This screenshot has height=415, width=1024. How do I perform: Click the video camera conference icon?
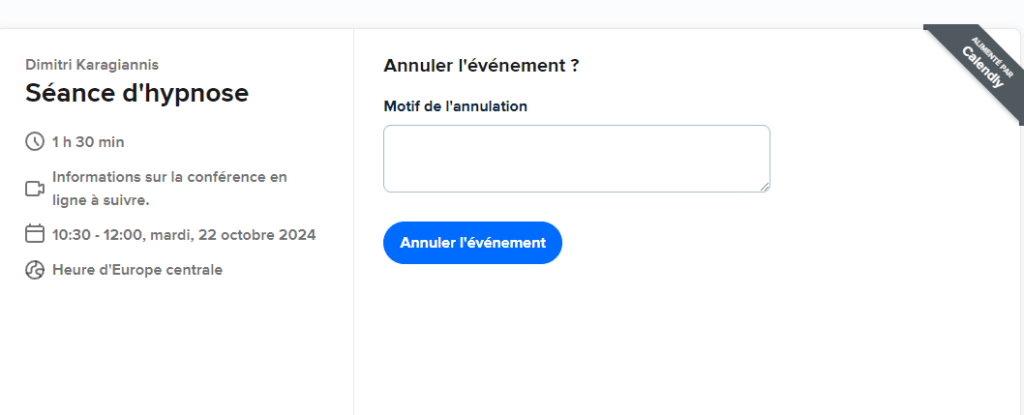pos(35,189)
